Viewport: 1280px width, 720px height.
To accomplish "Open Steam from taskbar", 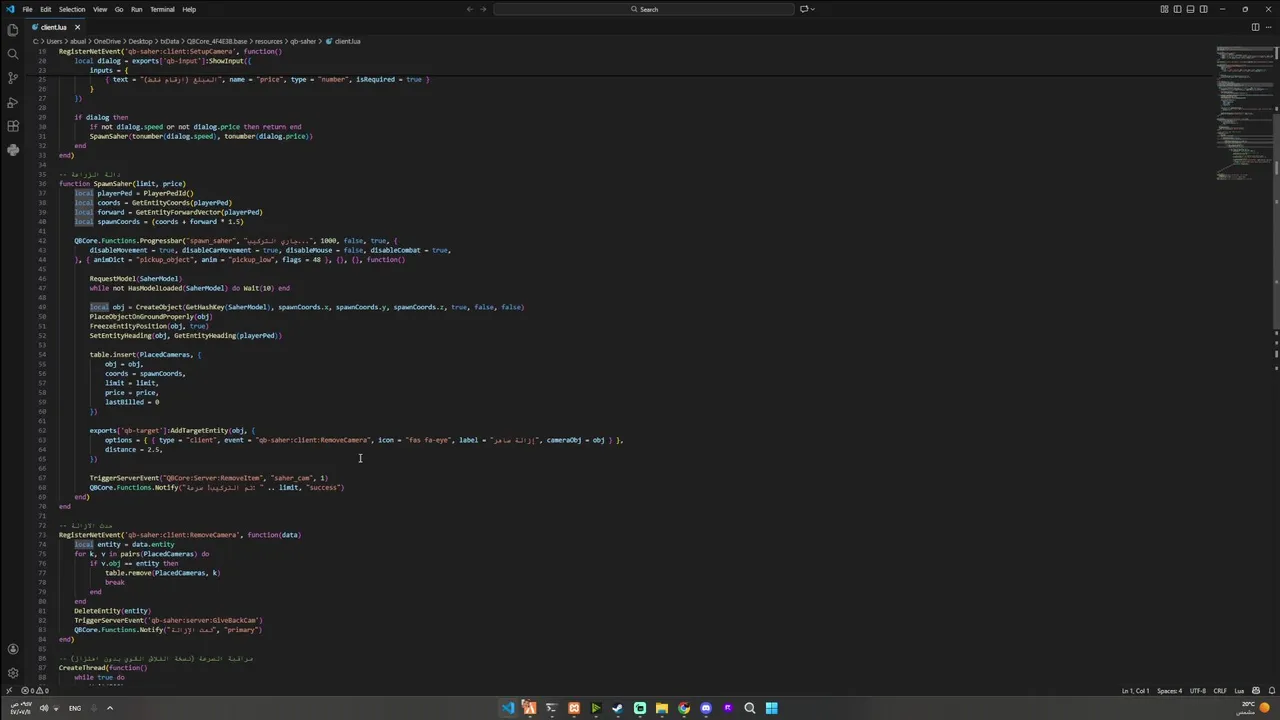I will [618, 708].
